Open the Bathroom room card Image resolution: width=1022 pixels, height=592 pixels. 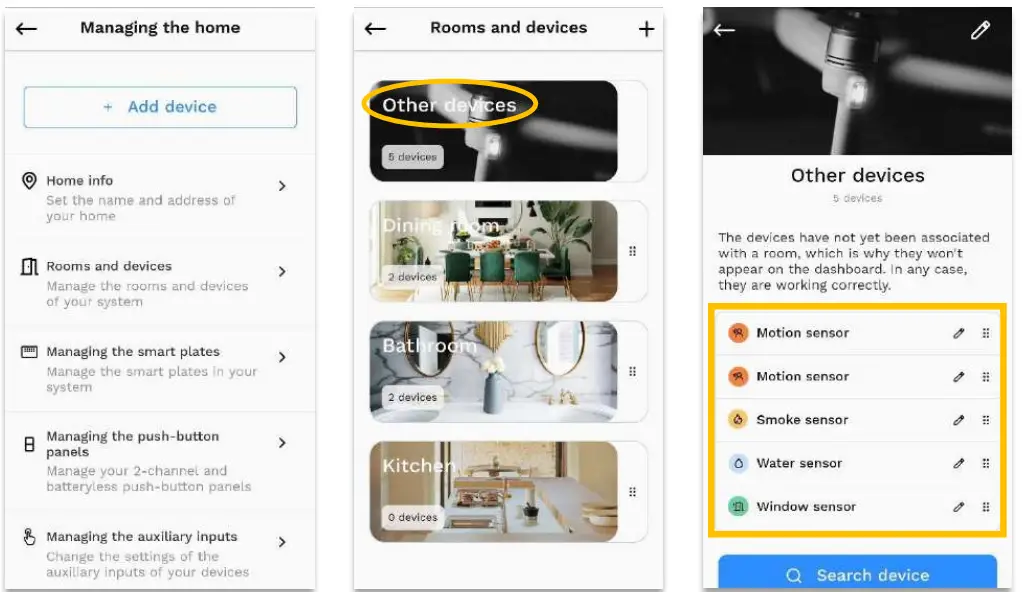[493, 372]
